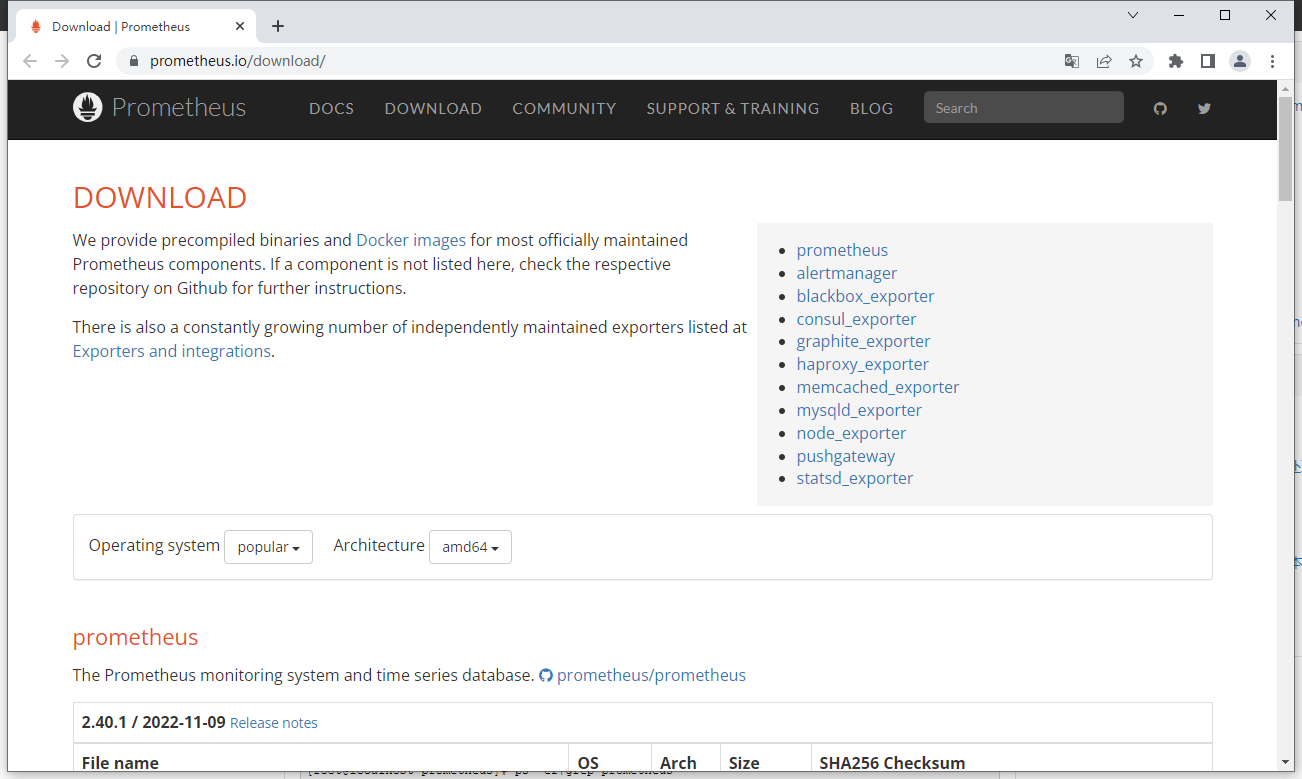1302x779 pixels.
Task: Jump to alertmanager in the component list
Action: [847, 273]
